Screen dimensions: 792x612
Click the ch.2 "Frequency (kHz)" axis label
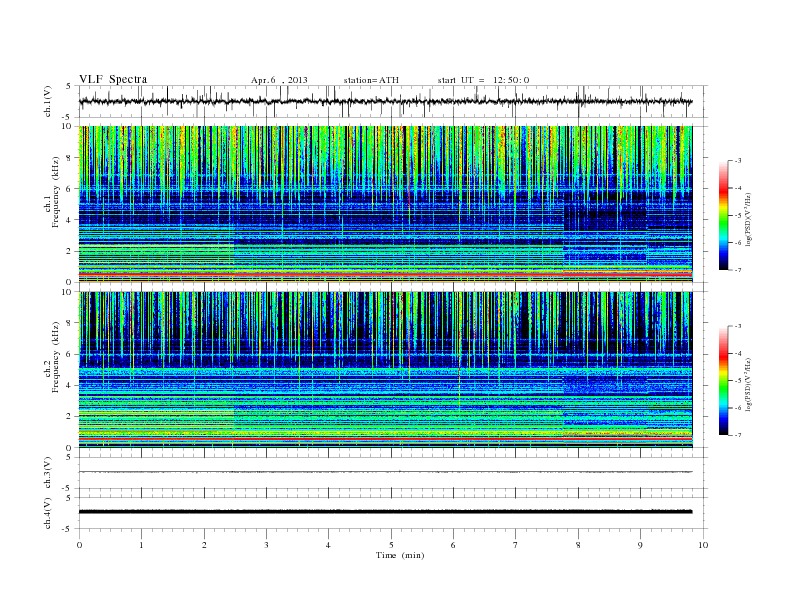coord(56,356)
